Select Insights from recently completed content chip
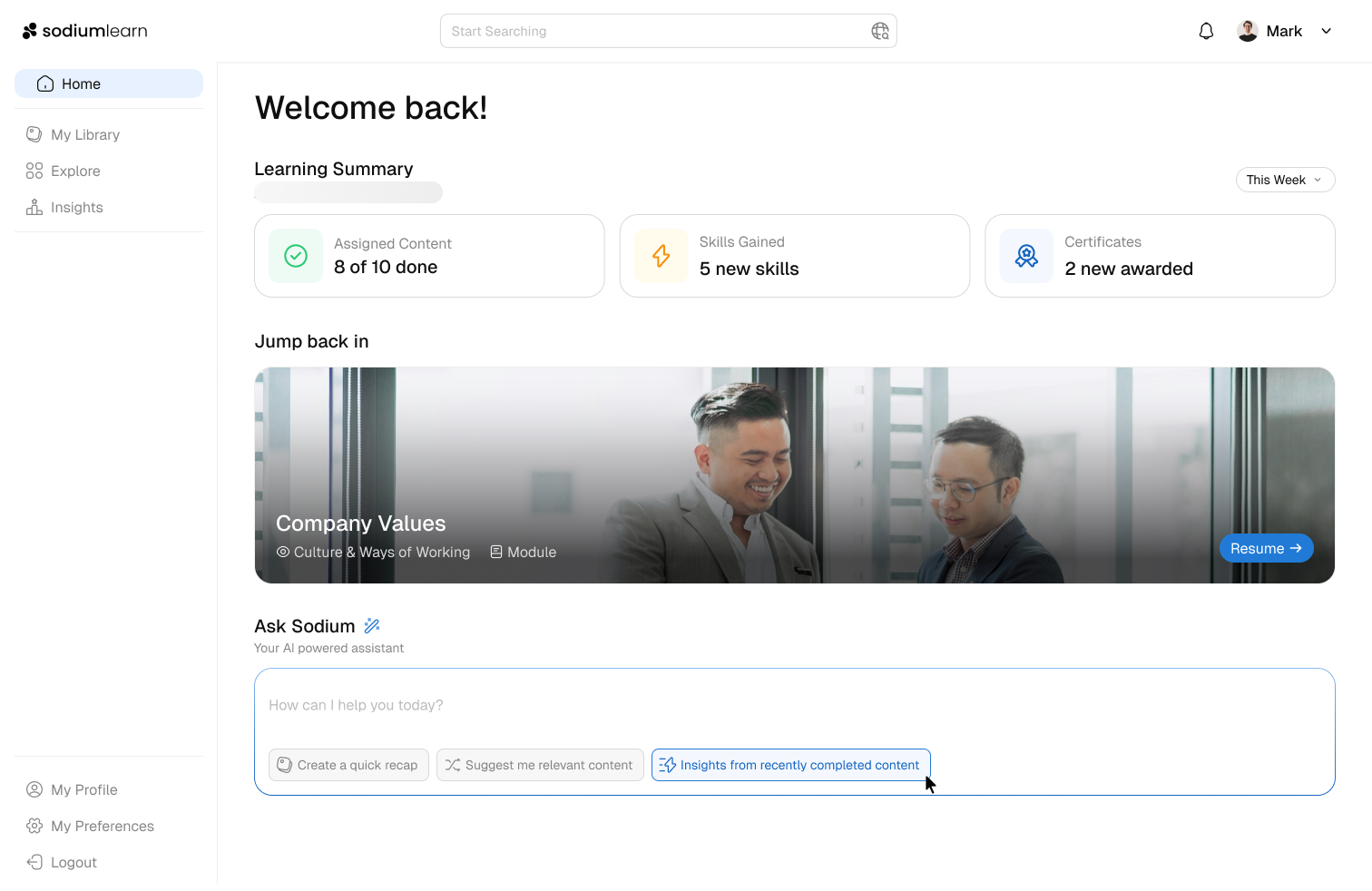Screen dimensions: 1372x891 click(790, 765)
